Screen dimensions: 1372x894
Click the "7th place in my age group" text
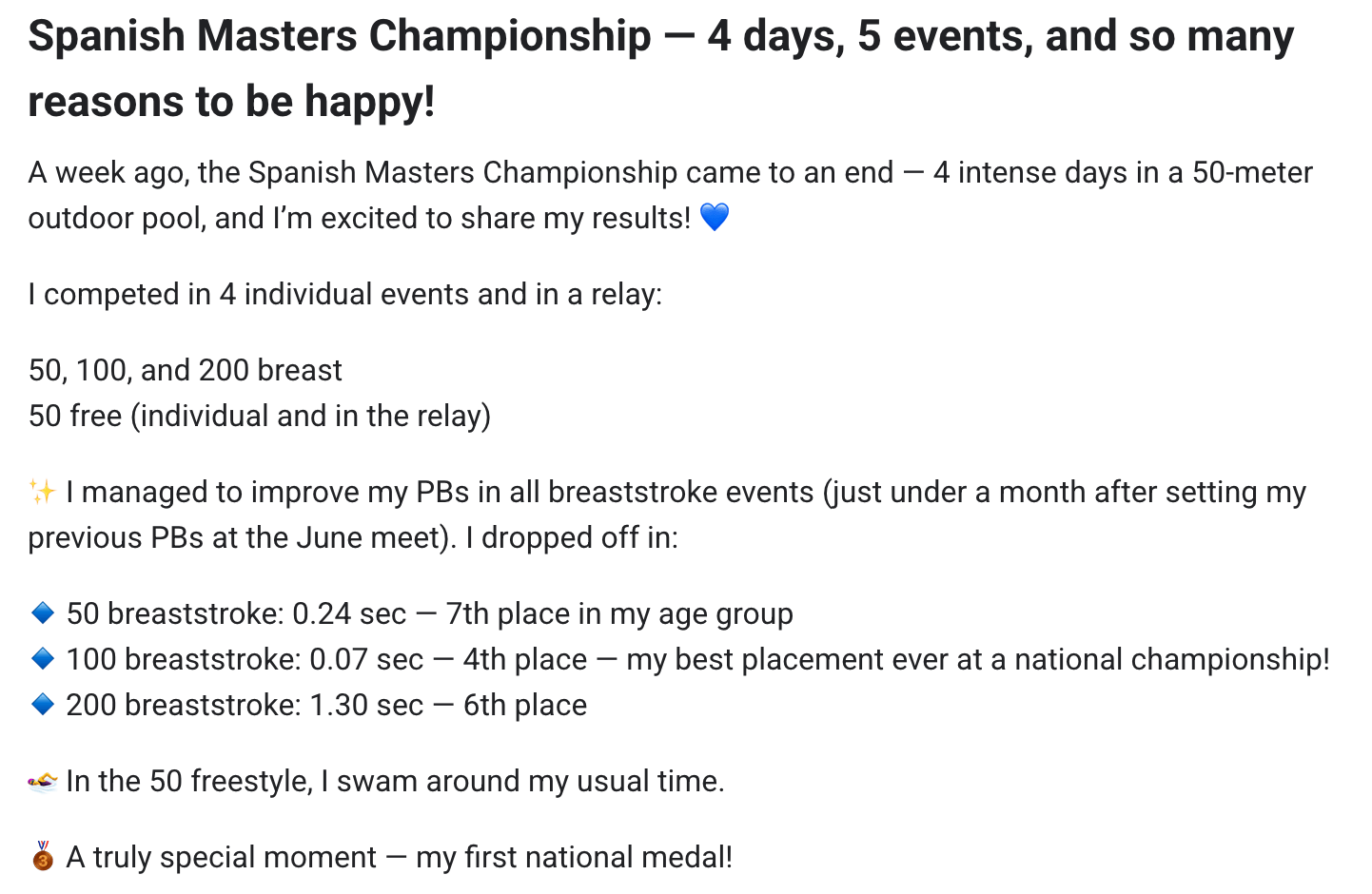(619, 614)
